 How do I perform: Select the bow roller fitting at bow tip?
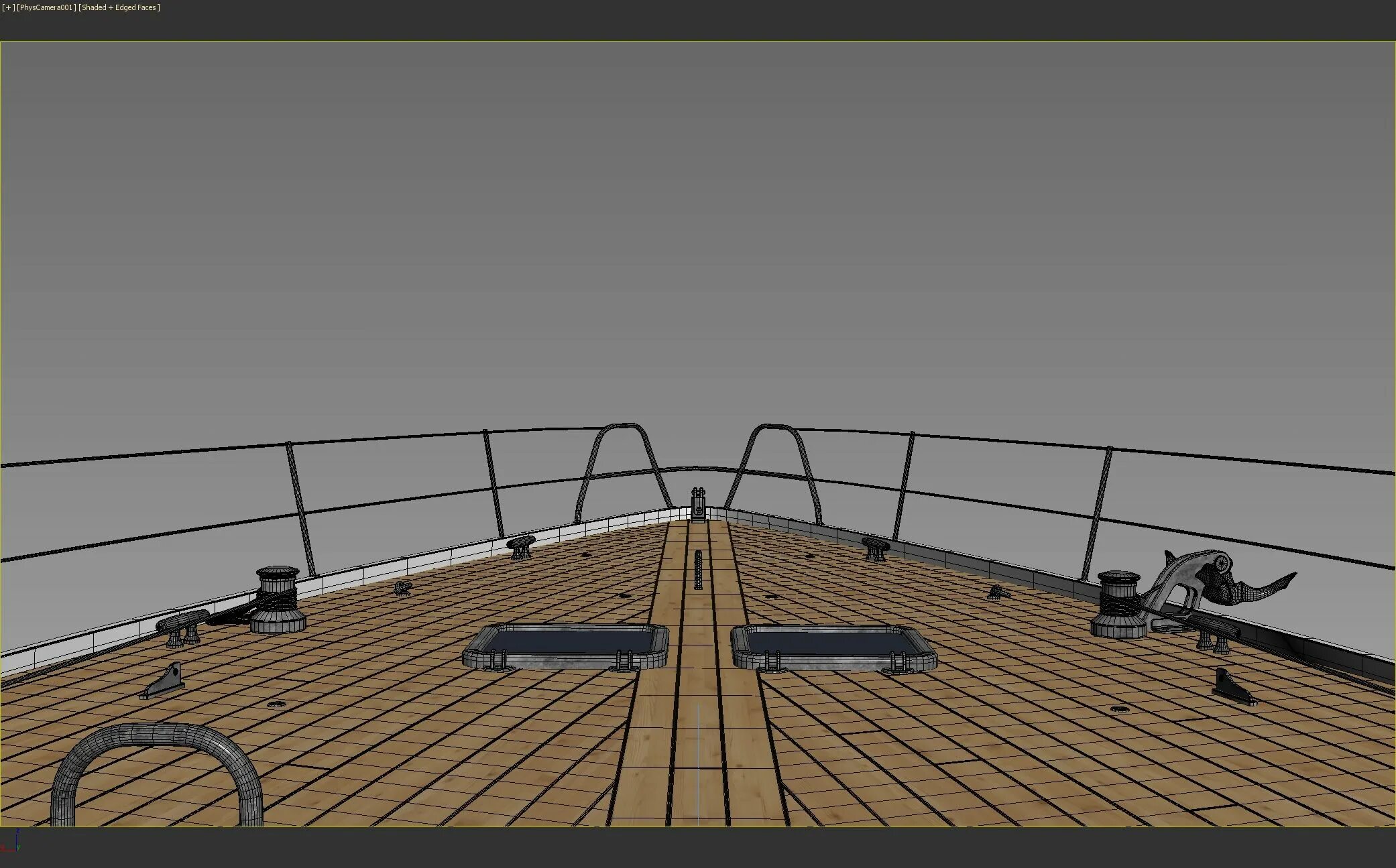[x=698, y=504]
